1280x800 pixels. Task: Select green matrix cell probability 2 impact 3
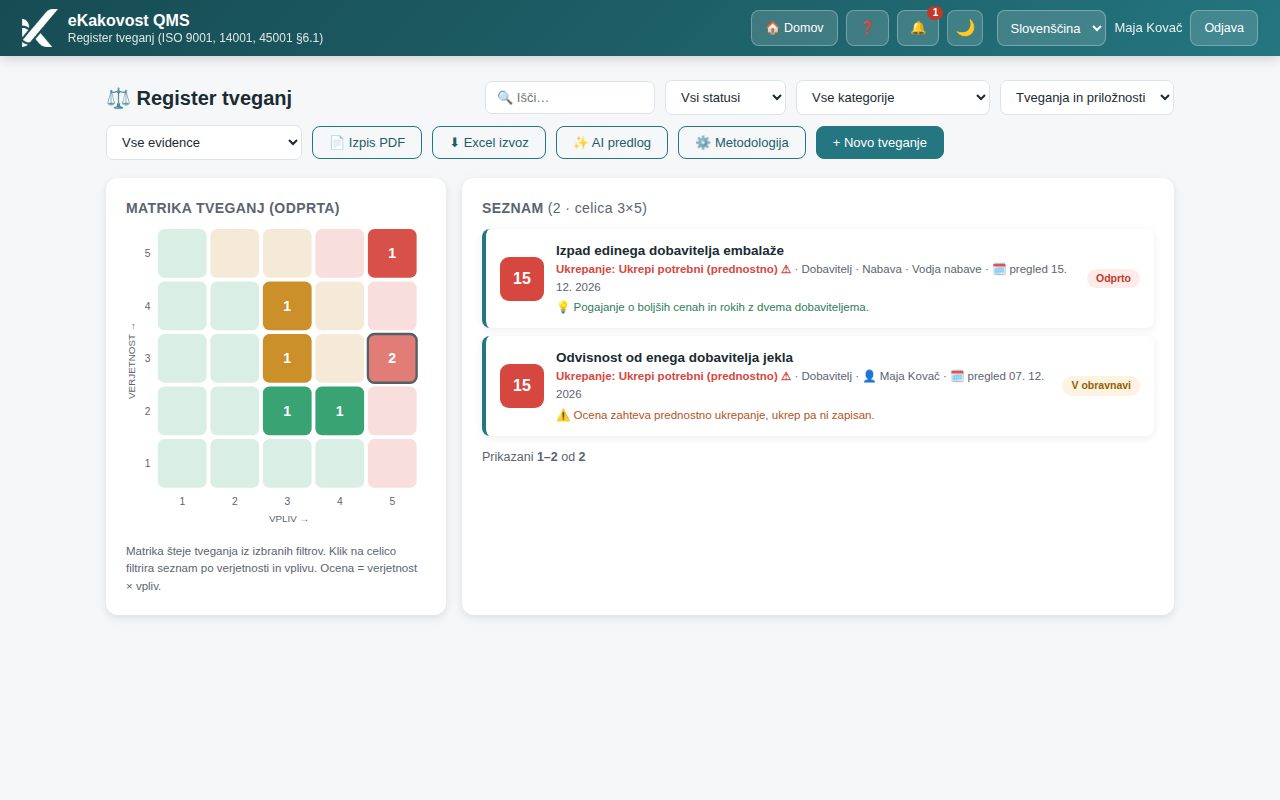(287, 411)
